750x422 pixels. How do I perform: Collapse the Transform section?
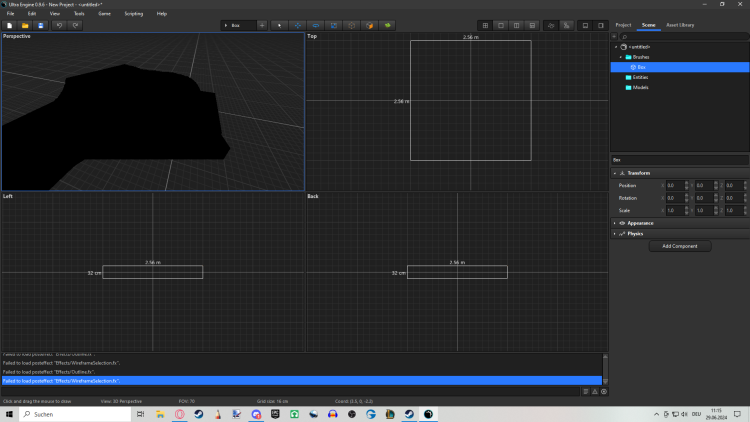638,173
